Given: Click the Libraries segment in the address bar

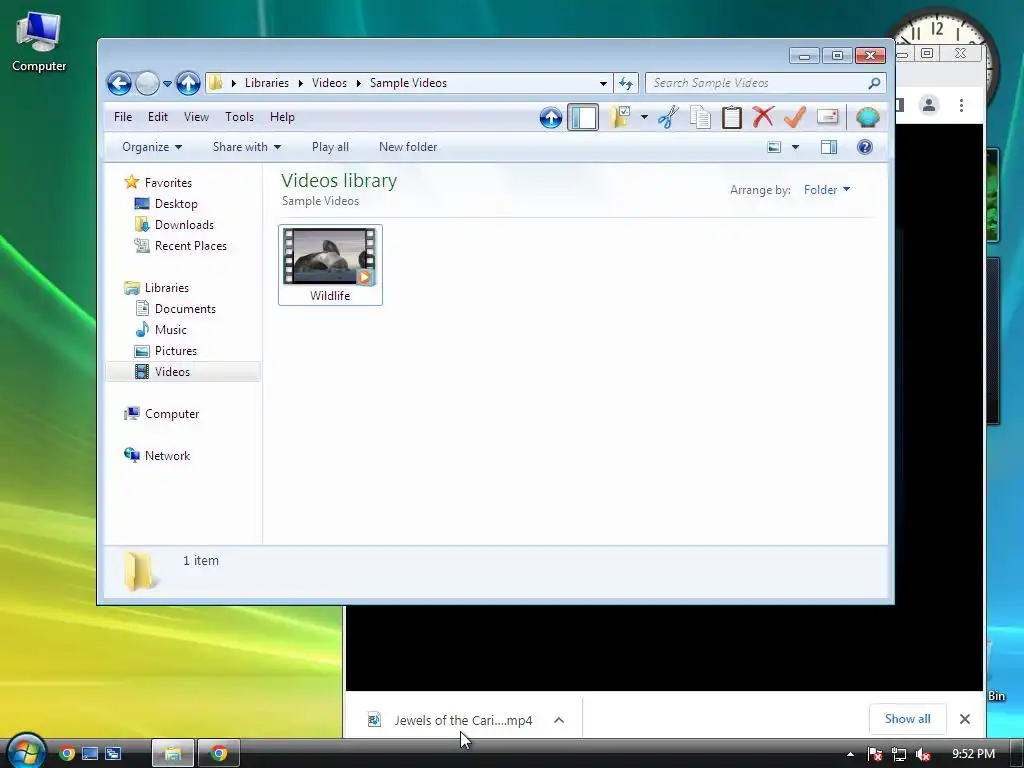Looking at the screenshot, I should [x=266, y=83].
